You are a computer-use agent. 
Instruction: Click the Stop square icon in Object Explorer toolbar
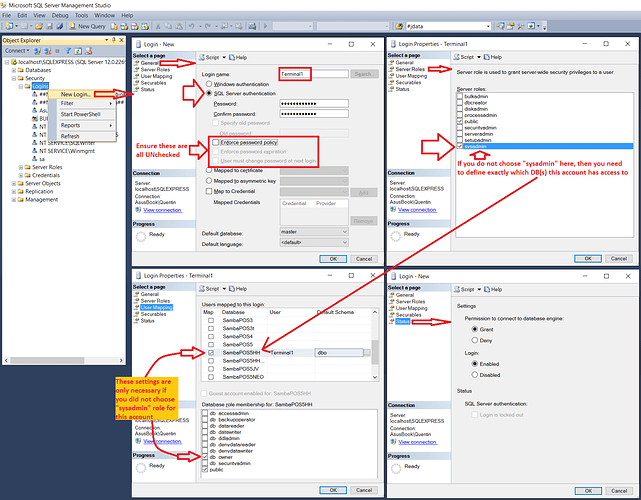57,51
